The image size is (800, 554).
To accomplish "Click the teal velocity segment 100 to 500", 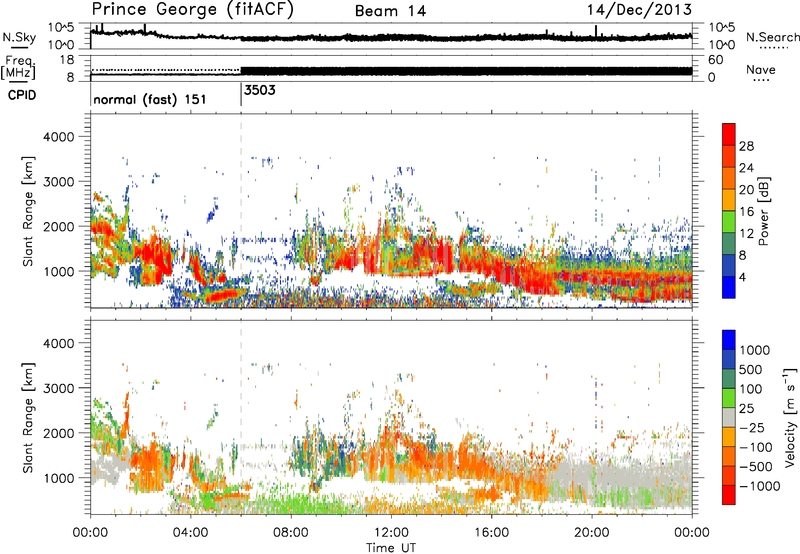I will pyautogui.click(x=729, y=379).
